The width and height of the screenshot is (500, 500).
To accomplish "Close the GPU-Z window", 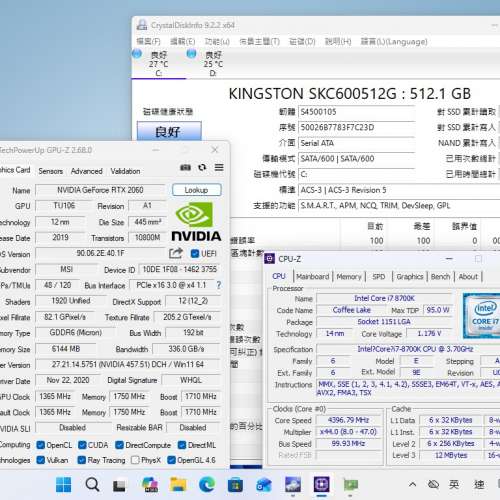I will point(215,150).
